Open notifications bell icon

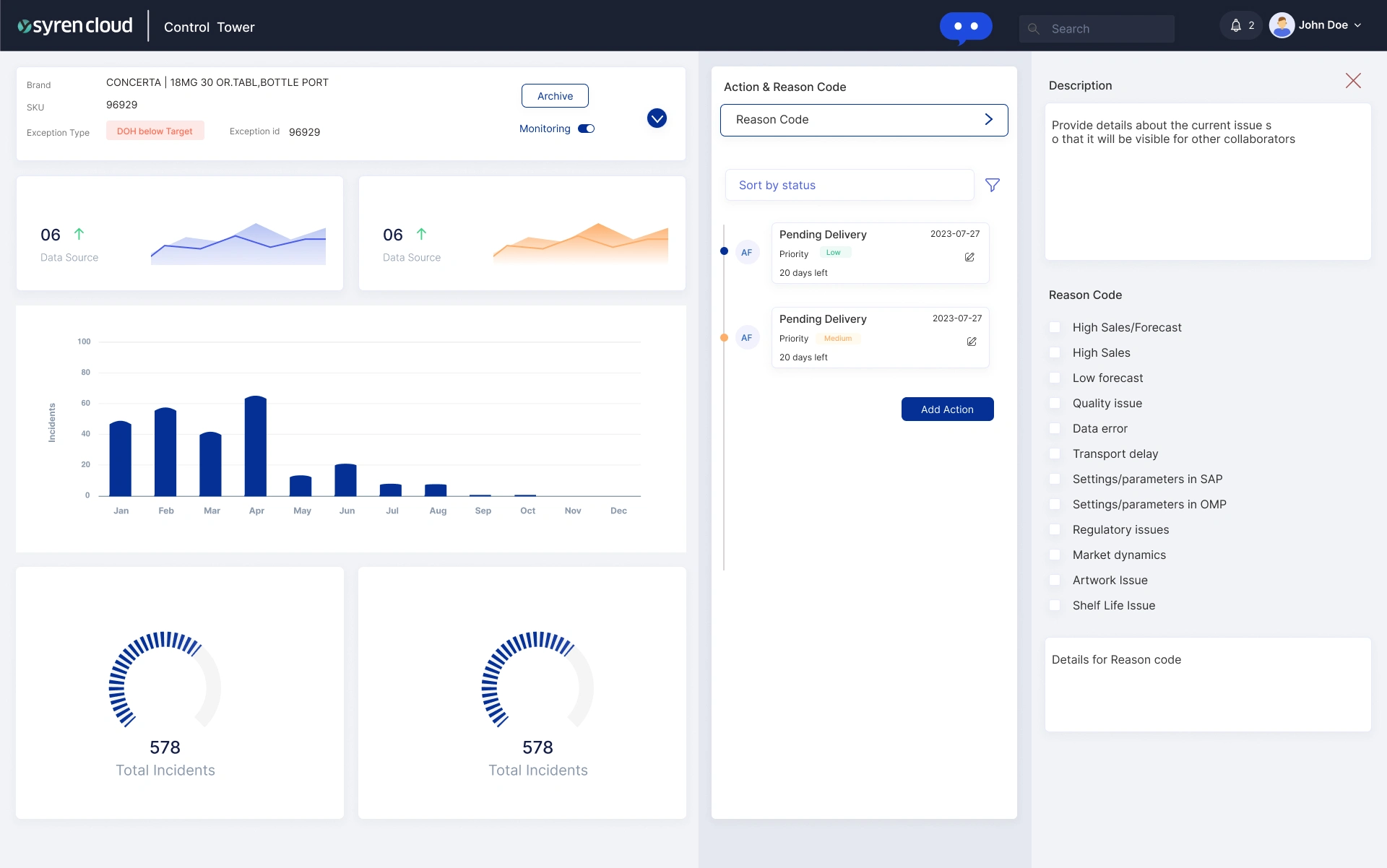1236,25
